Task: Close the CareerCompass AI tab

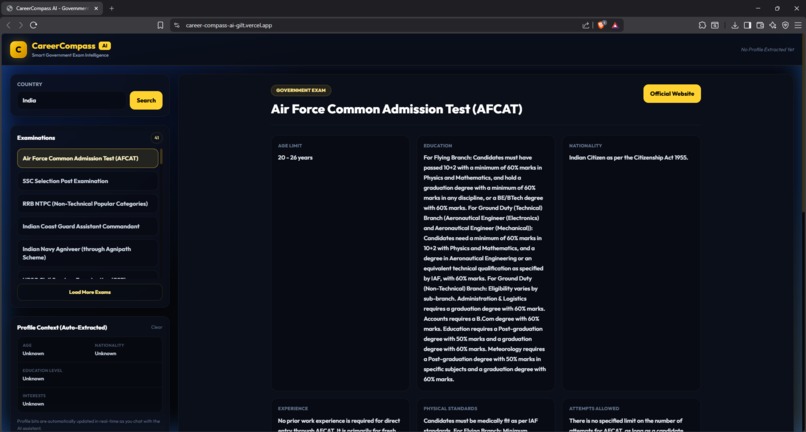Action: pos(96,8)
